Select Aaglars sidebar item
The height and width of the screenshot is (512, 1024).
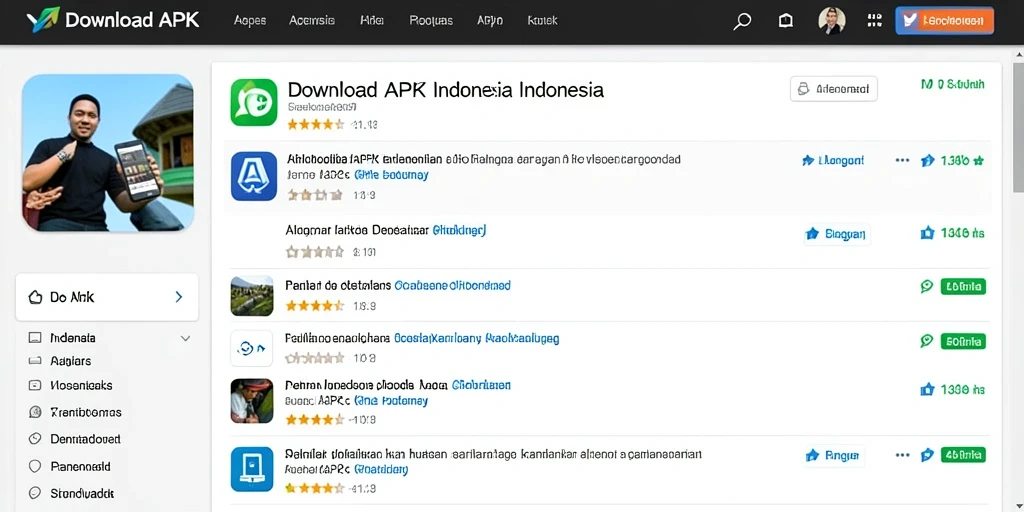[x=71, y=360]
